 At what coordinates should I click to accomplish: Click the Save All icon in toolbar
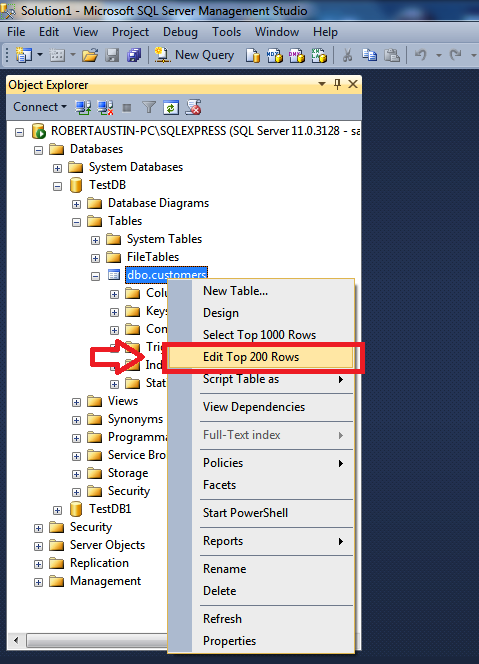(134, 55)
